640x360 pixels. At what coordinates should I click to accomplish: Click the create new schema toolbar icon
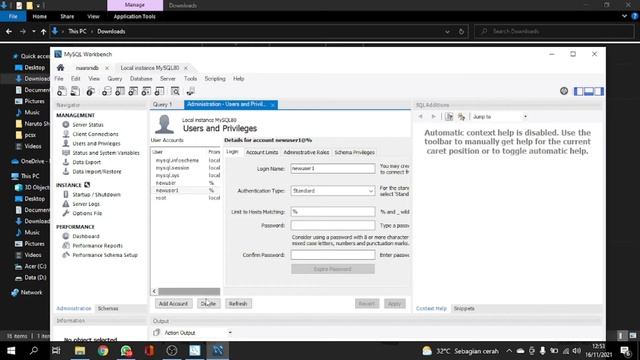point(107,91)
